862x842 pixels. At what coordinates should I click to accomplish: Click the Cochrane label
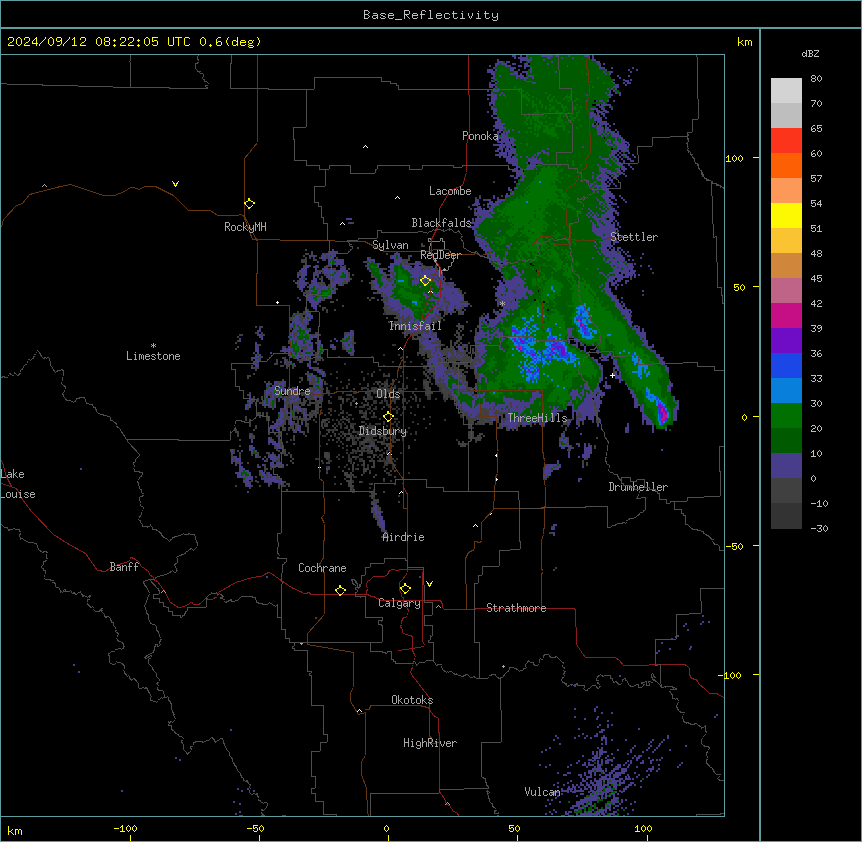point(322,568)
